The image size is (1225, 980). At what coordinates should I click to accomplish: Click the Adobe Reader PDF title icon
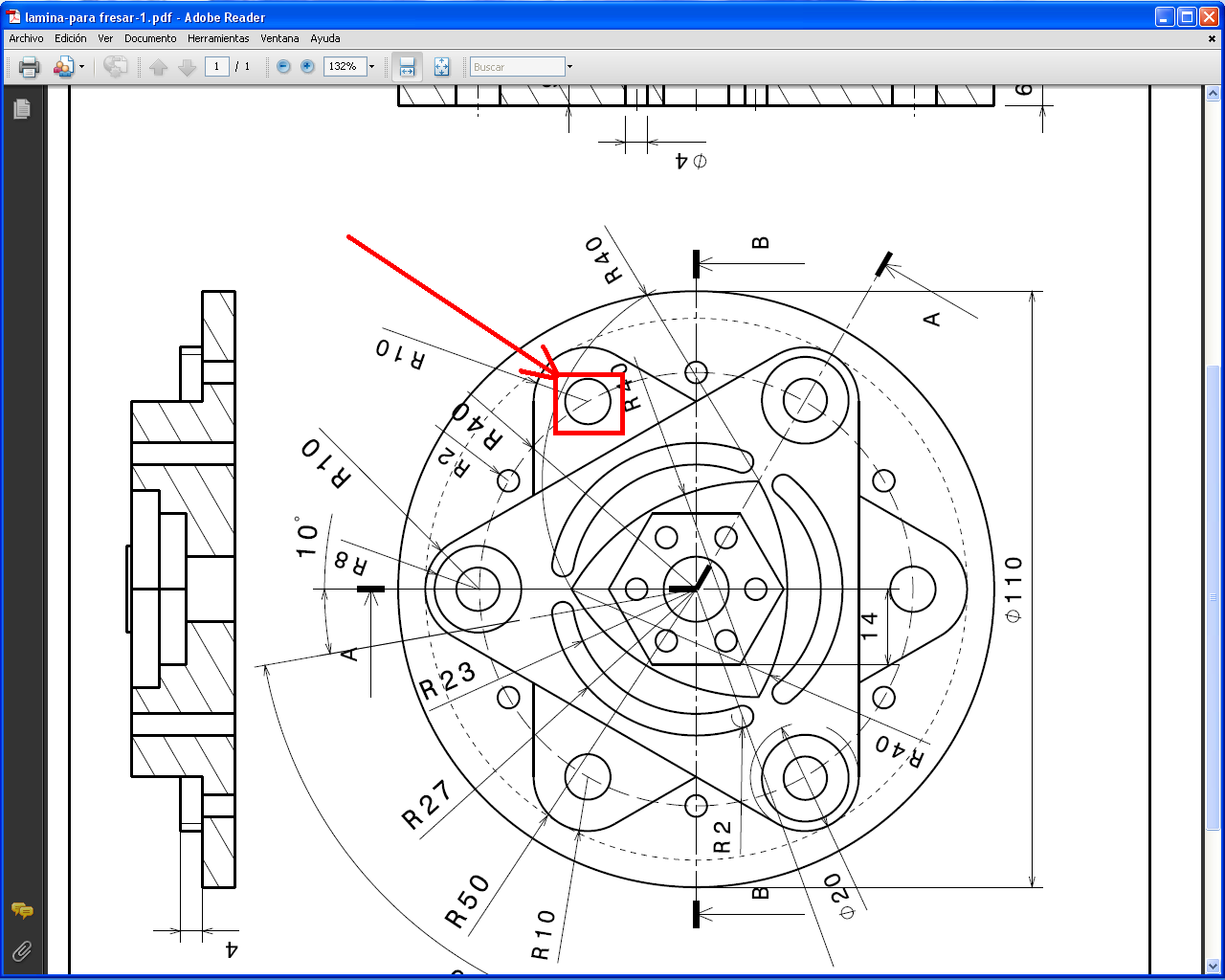click(13, 17)
